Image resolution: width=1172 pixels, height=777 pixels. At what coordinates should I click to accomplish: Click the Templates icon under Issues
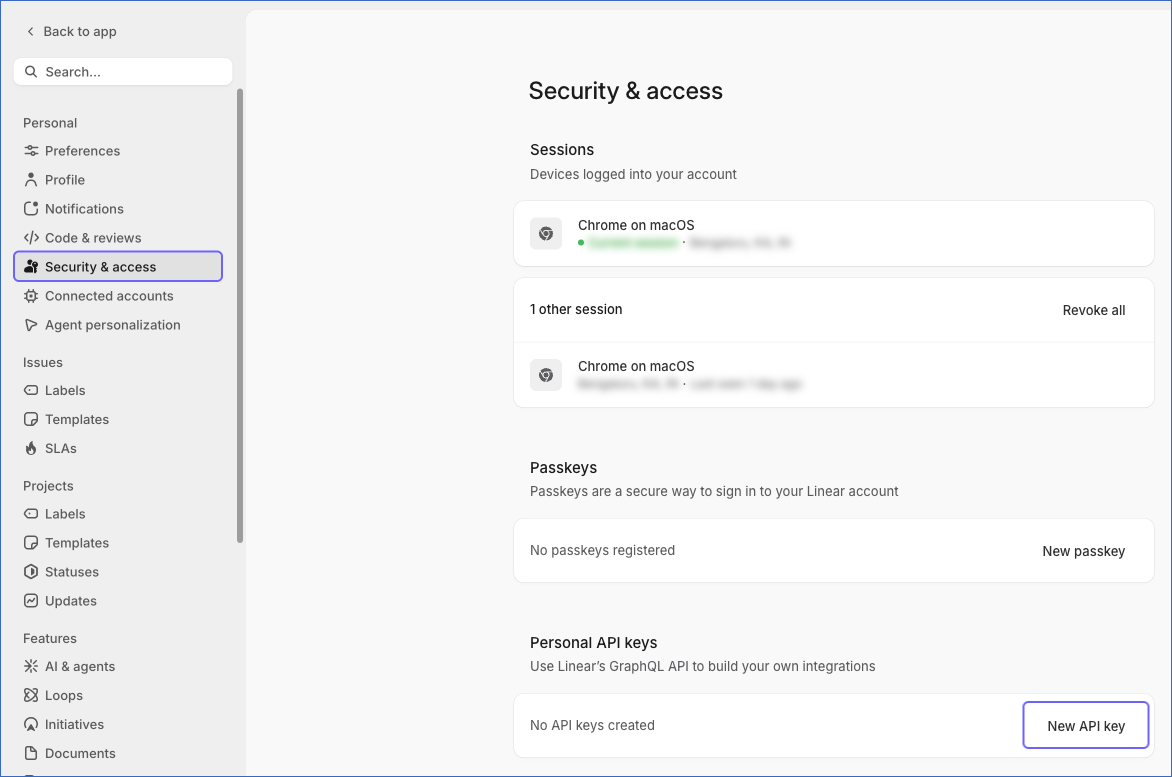point(31,420)
